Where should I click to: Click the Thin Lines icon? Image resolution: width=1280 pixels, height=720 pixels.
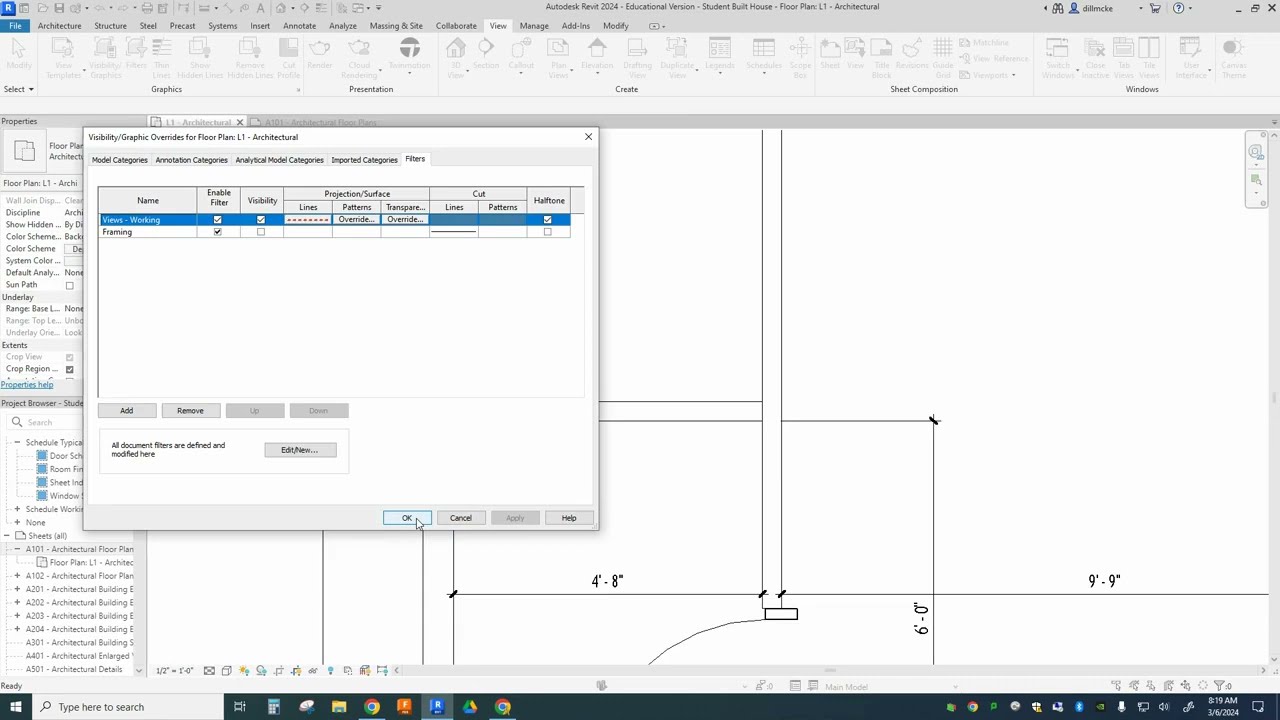[x=162, y=49]
